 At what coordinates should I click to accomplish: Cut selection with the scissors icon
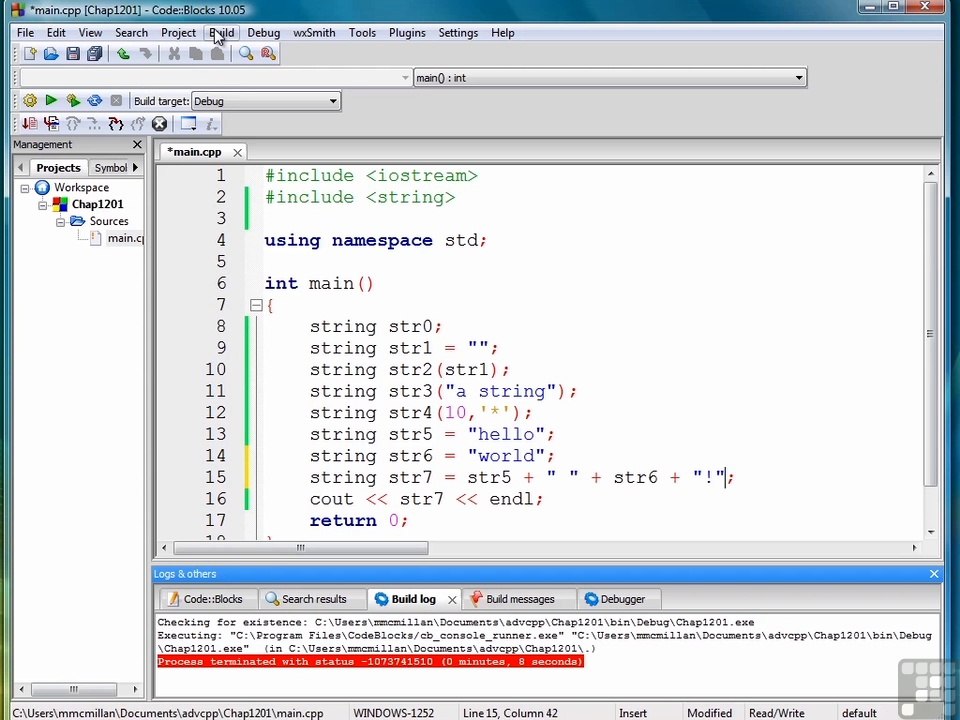pyautogui.click(x=174, y=54)
